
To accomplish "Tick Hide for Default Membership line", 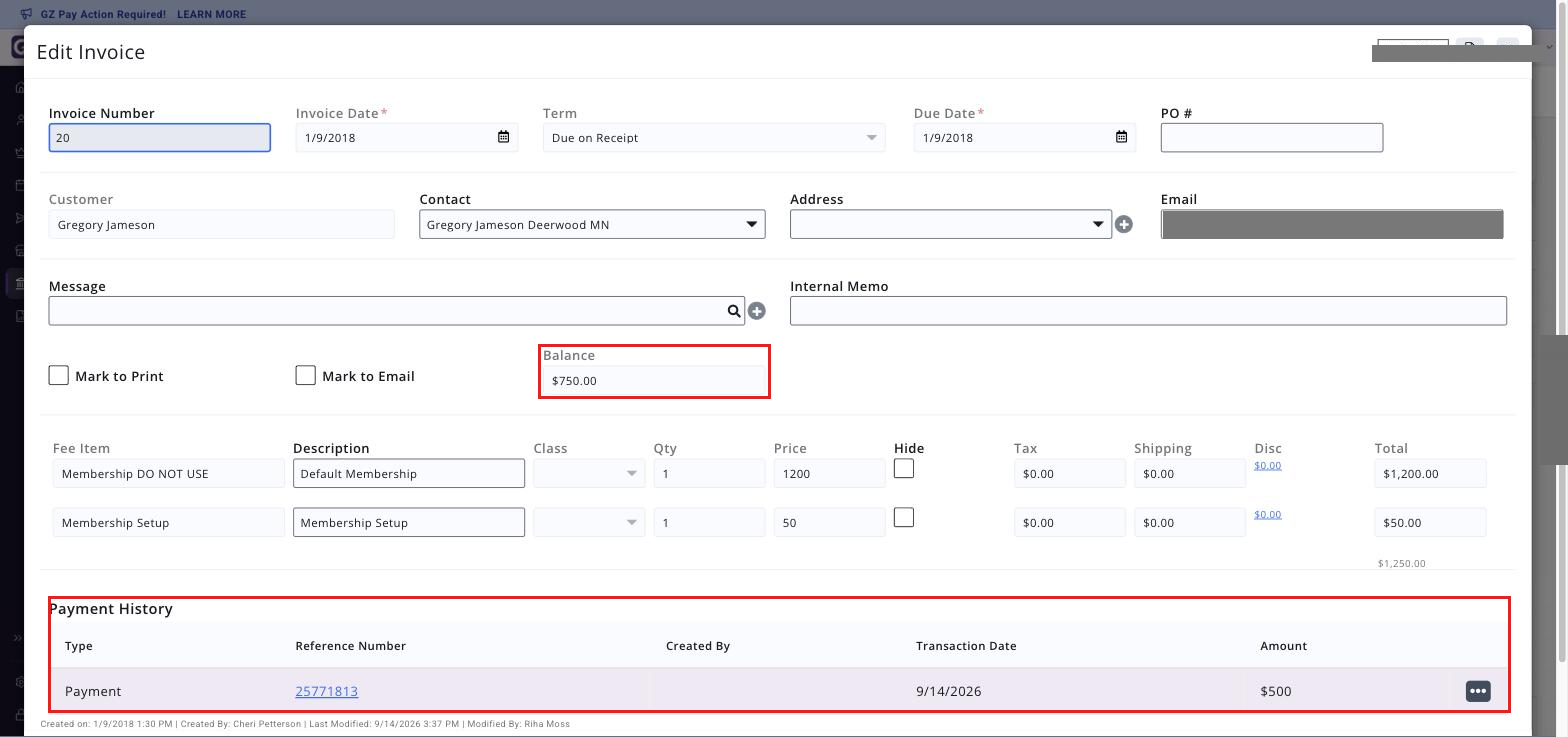I will point(904,468).
